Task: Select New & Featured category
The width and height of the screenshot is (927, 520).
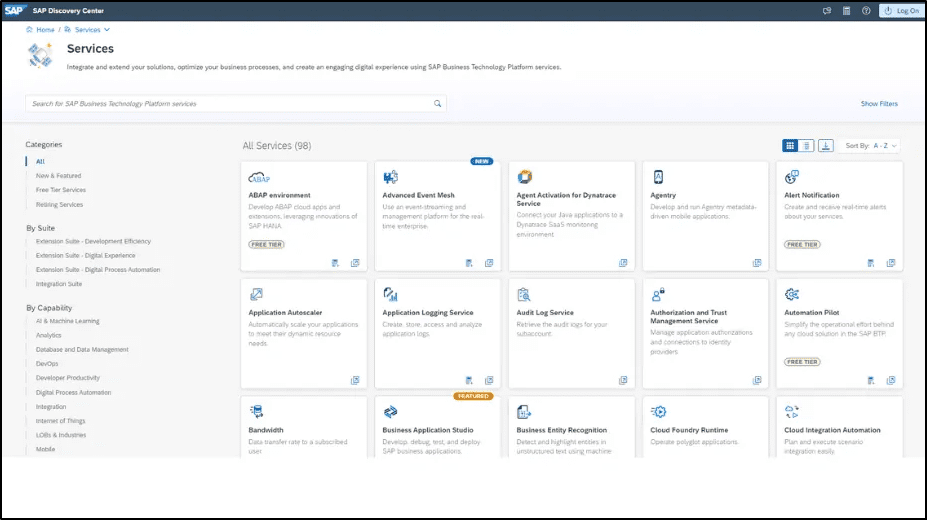Action: pos(59,176)
